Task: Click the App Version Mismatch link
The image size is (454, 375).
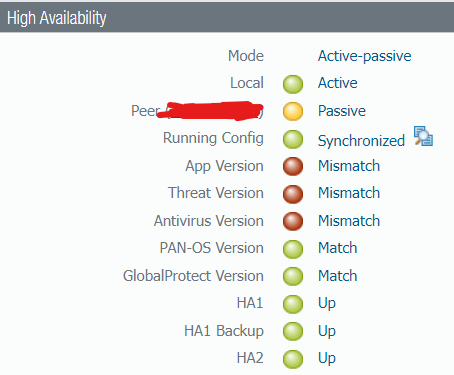Action: click(349, 166)
